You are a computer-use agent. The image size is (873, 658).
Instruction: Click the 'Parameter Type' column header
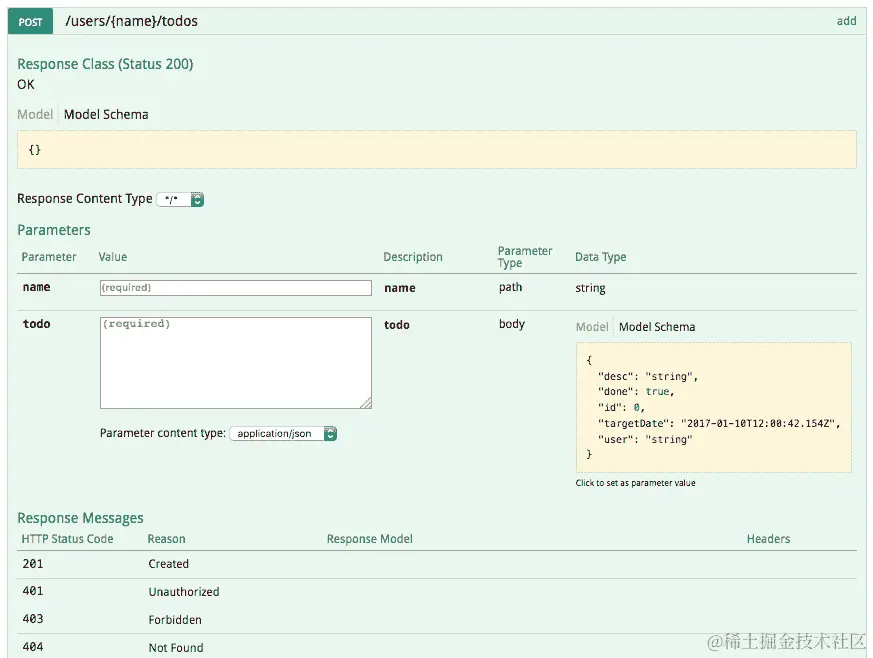coord(524,257)
